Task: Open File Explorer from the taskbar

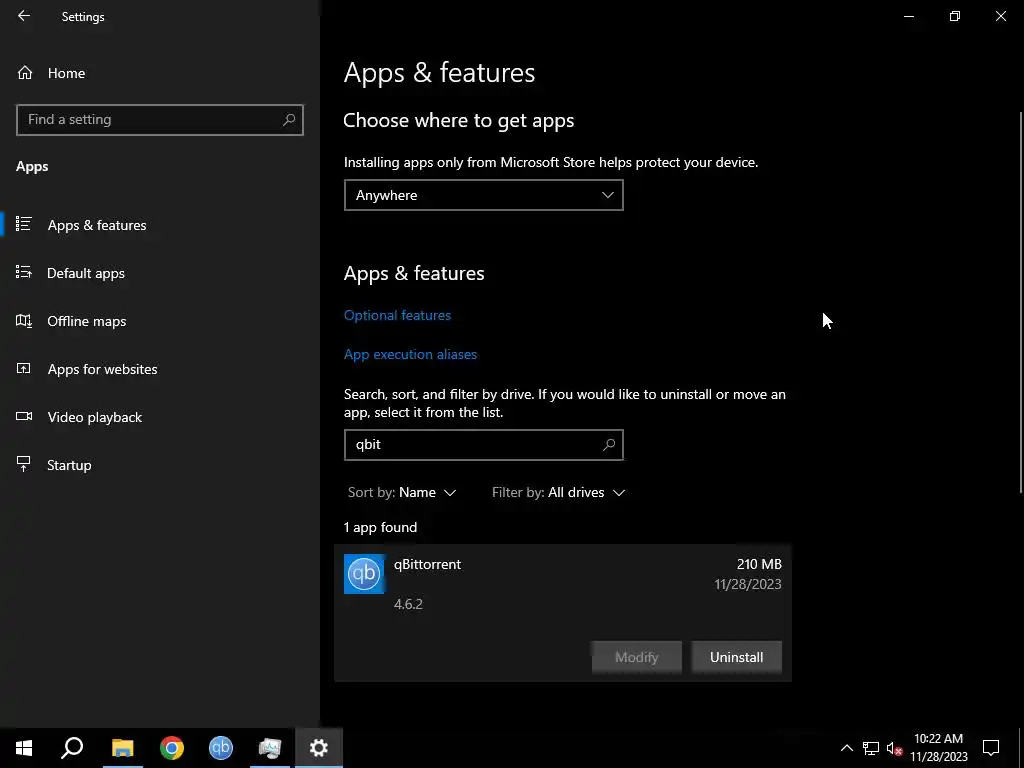Action: click(122, 748)
